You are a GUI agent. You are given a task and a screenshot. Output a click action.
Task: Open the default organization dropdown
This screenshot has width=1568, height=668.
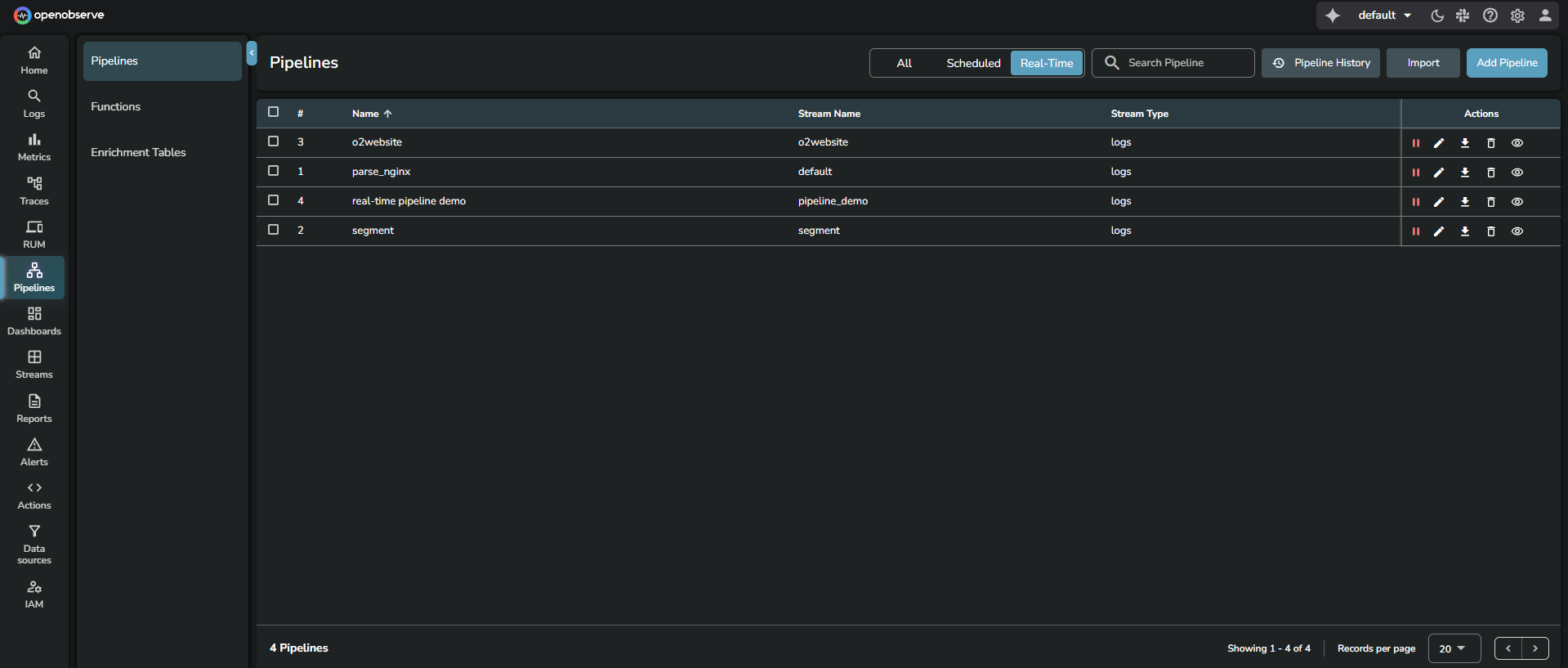click(x=1384, y=16)
